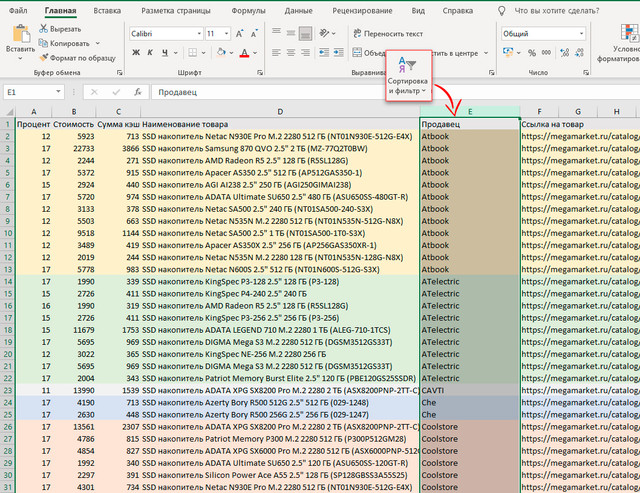Switch to Разметка страницы tab
The width and height of the screenshot is (640, 493).
click(x=176, y=11)
